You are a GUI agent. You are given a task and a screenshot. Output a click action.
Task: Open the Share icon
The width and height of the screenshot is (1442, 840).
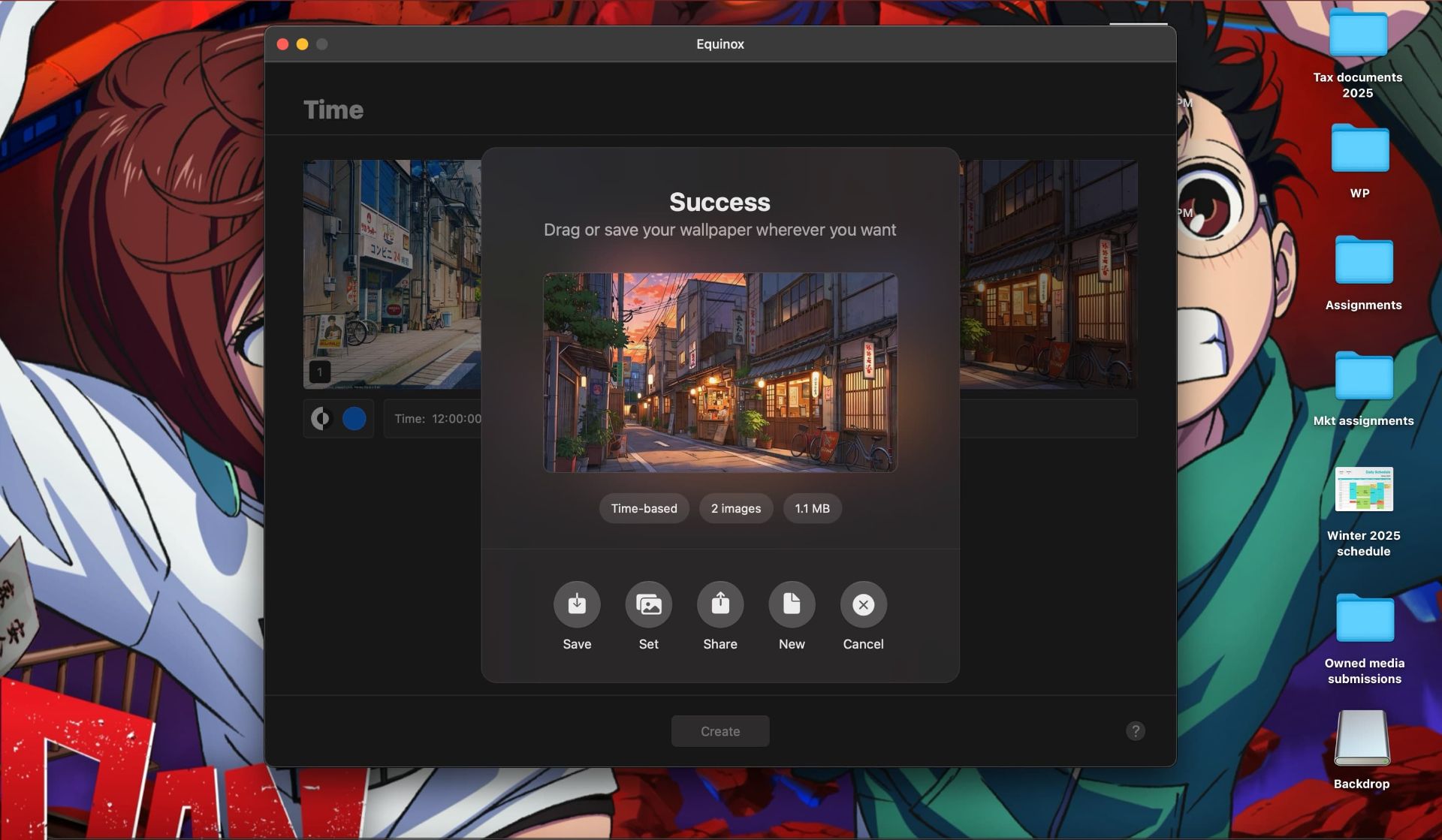click(719, 604)
